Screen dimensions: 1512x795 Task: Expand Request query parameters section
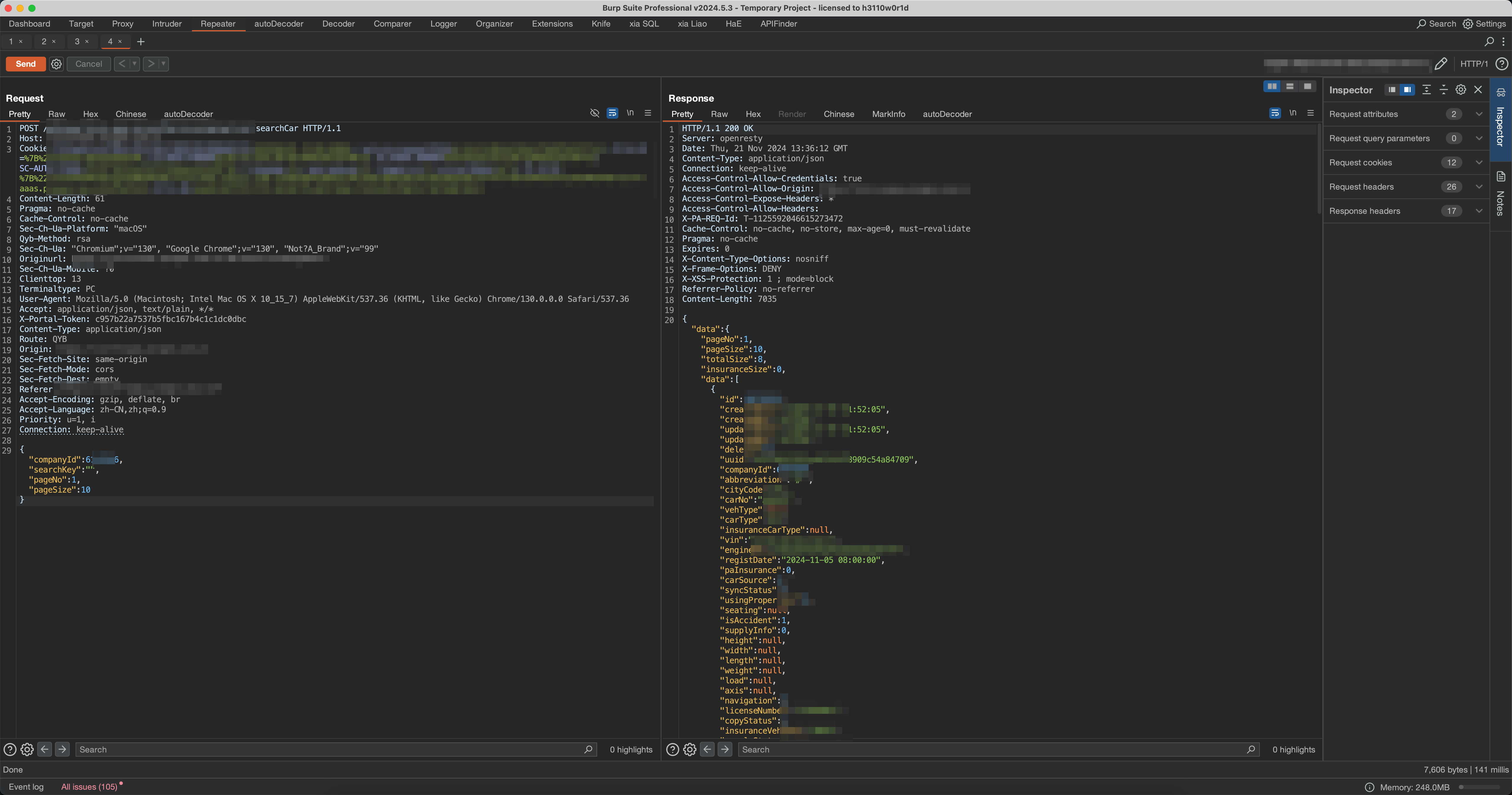1406,138
